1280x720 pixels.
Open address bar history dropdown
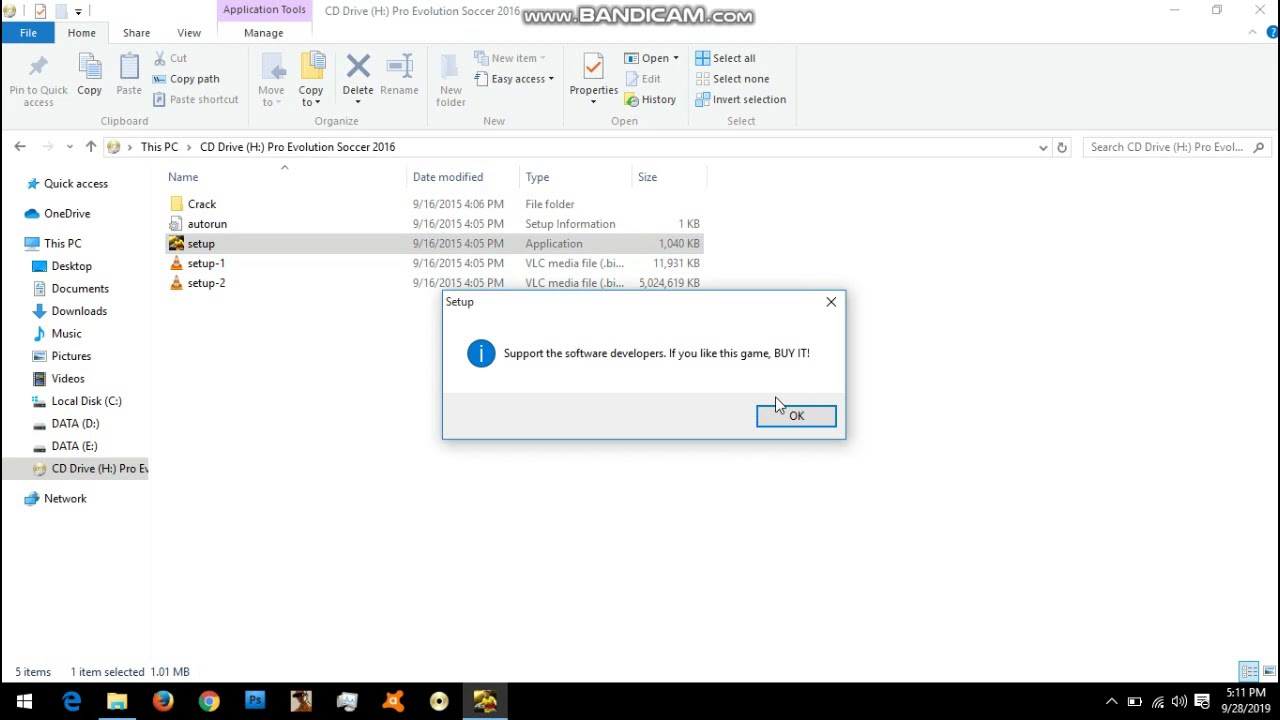point(1043,147)
